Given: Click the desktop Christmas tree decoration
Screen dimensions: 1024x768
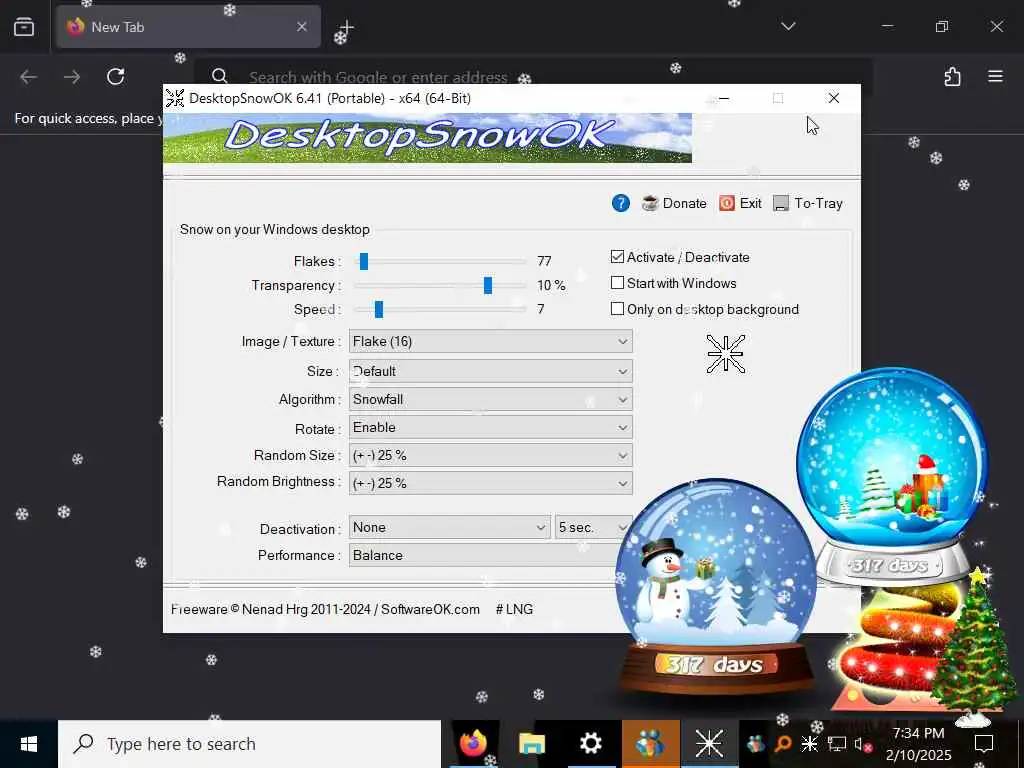Looking at the screenshot, I should click(973, 647).
